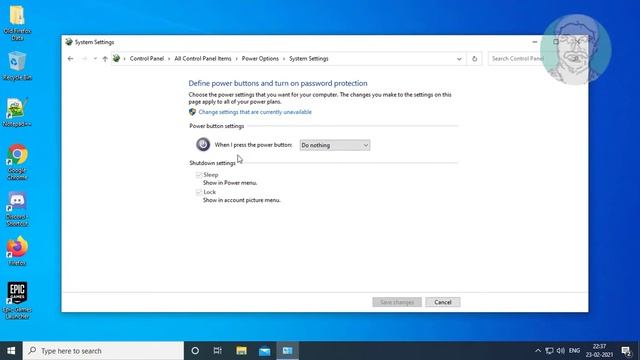The width and height of the screenshot is (640, 360).
Task: Click the power button symbol icon
Action: coord(203,144)
